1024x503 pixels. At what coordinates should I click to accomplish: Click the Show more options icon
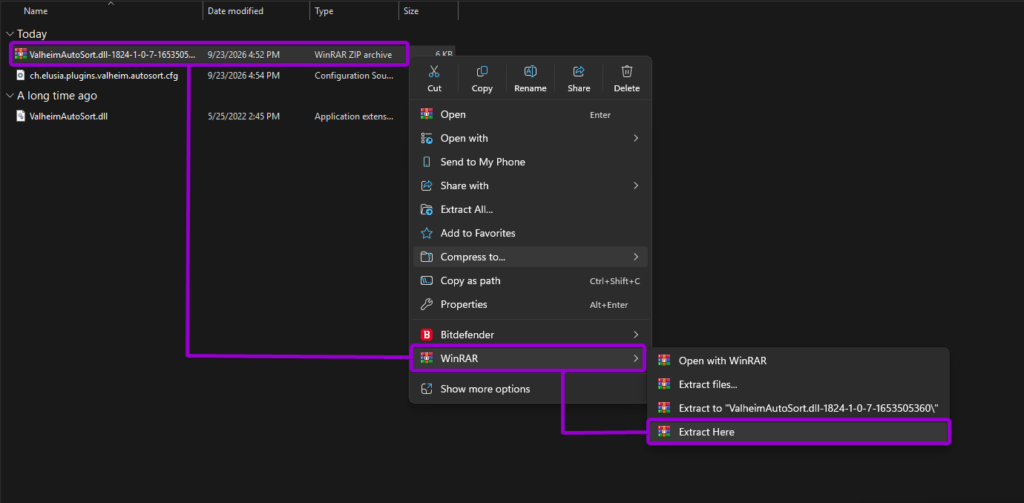click(x=426, y=389)
